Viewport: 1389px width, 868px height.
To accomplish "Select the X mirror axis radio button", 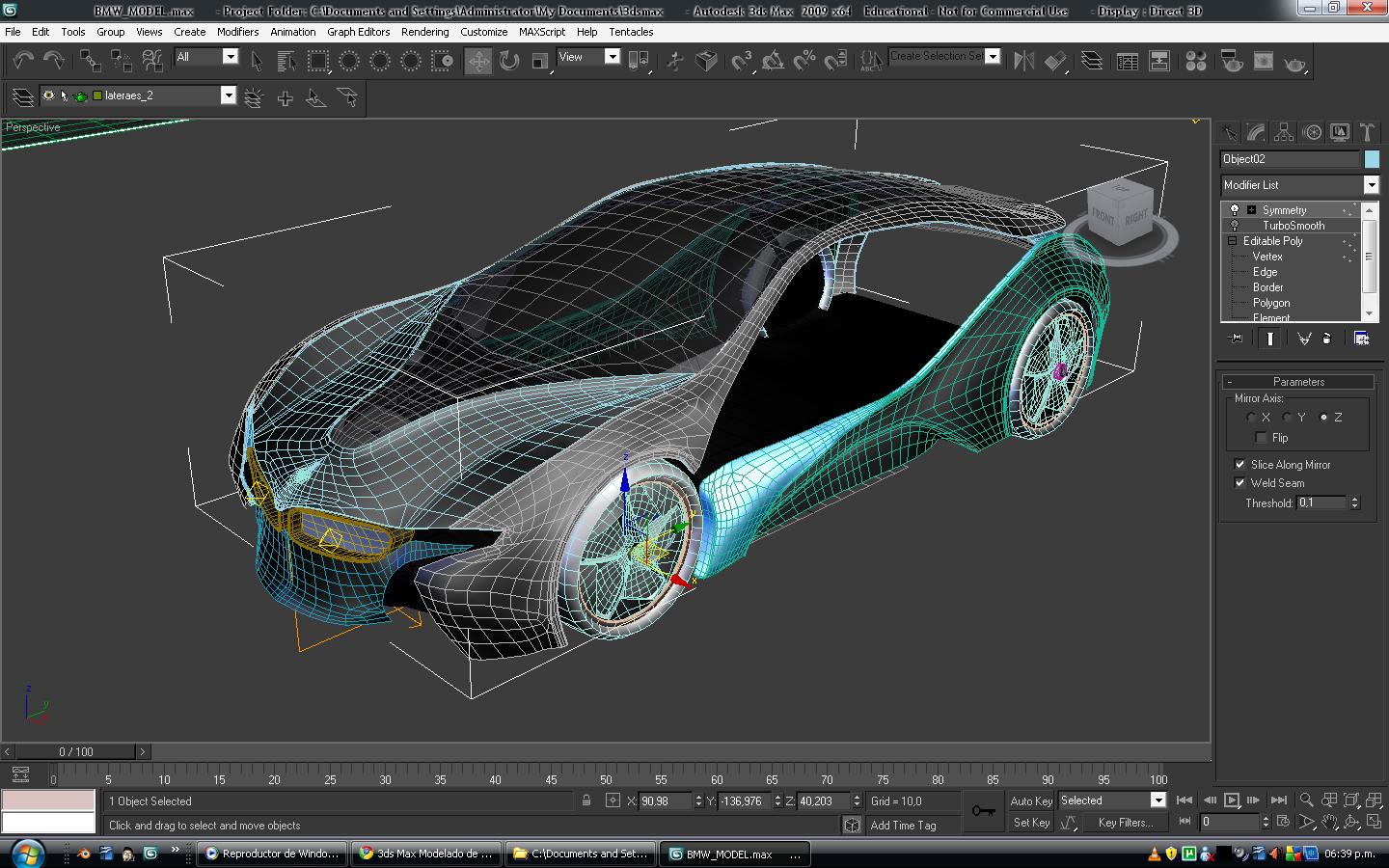I will click(x=1252, y=418).
